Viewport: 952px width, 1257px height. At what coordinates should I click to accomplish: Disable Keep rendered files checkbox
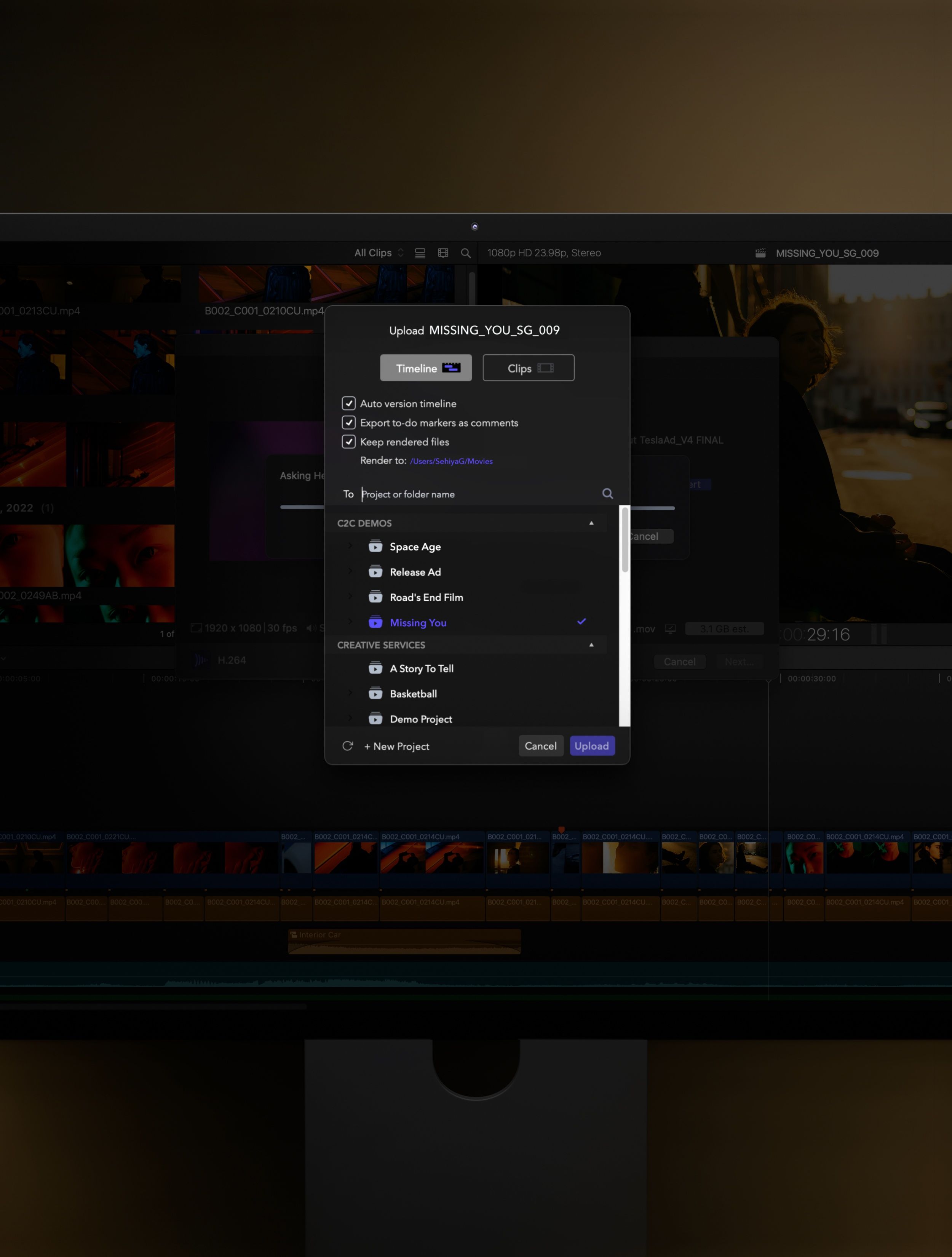349,441
